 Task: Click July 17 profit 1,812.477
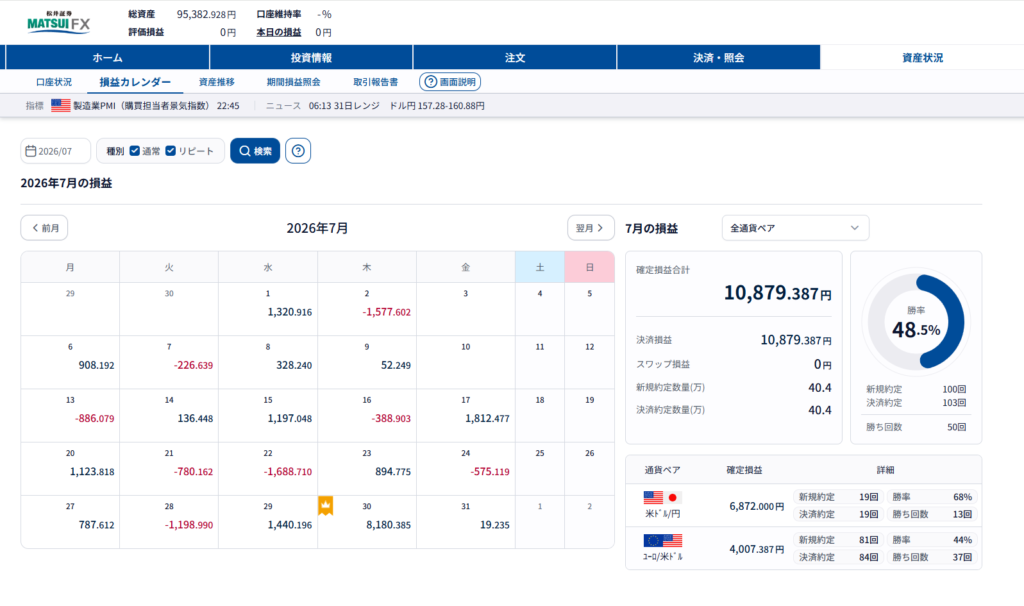[x=487, y=419]
